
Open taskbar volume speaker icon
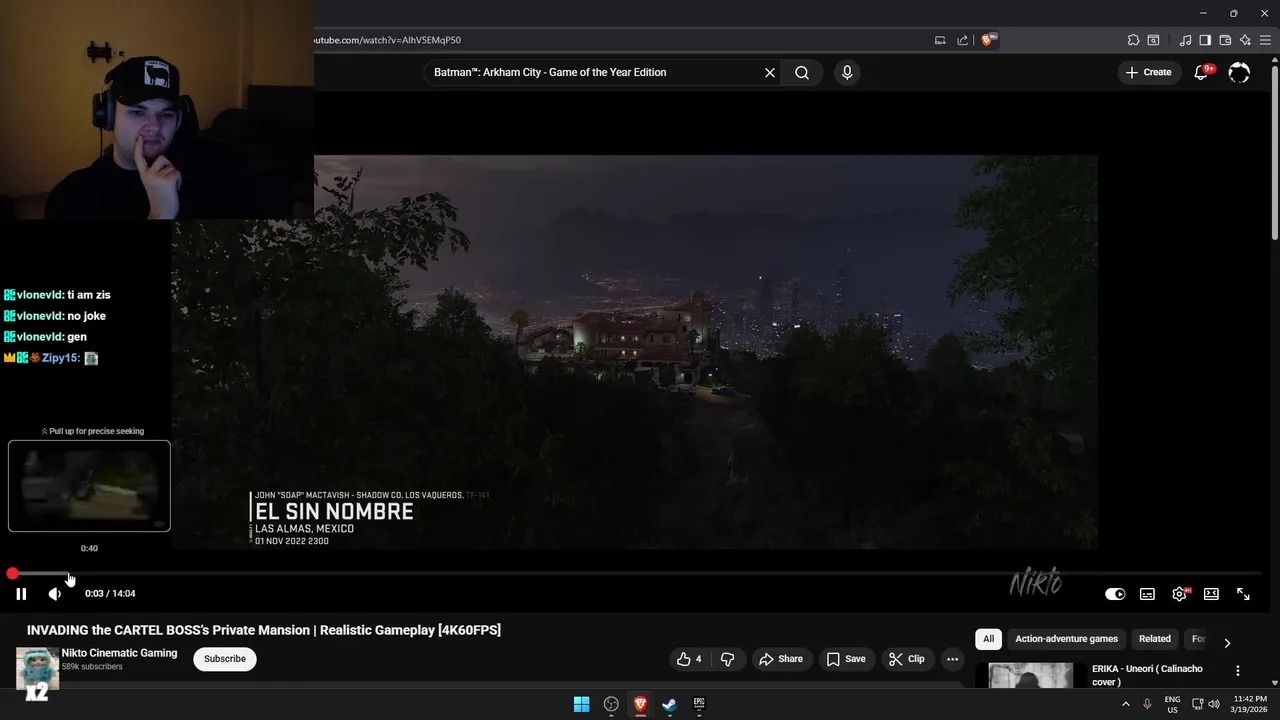tap(1214, 704)
